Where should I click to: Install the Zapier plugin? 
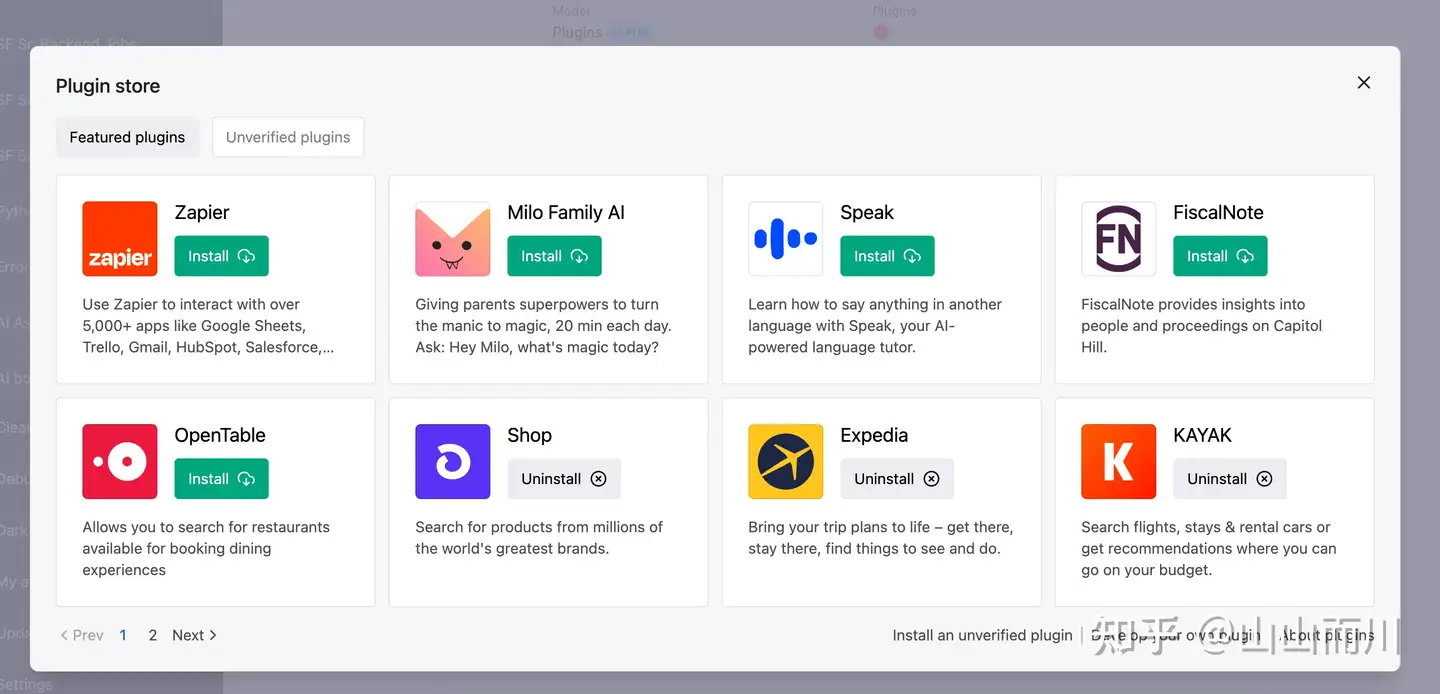(x=221, y=256)
